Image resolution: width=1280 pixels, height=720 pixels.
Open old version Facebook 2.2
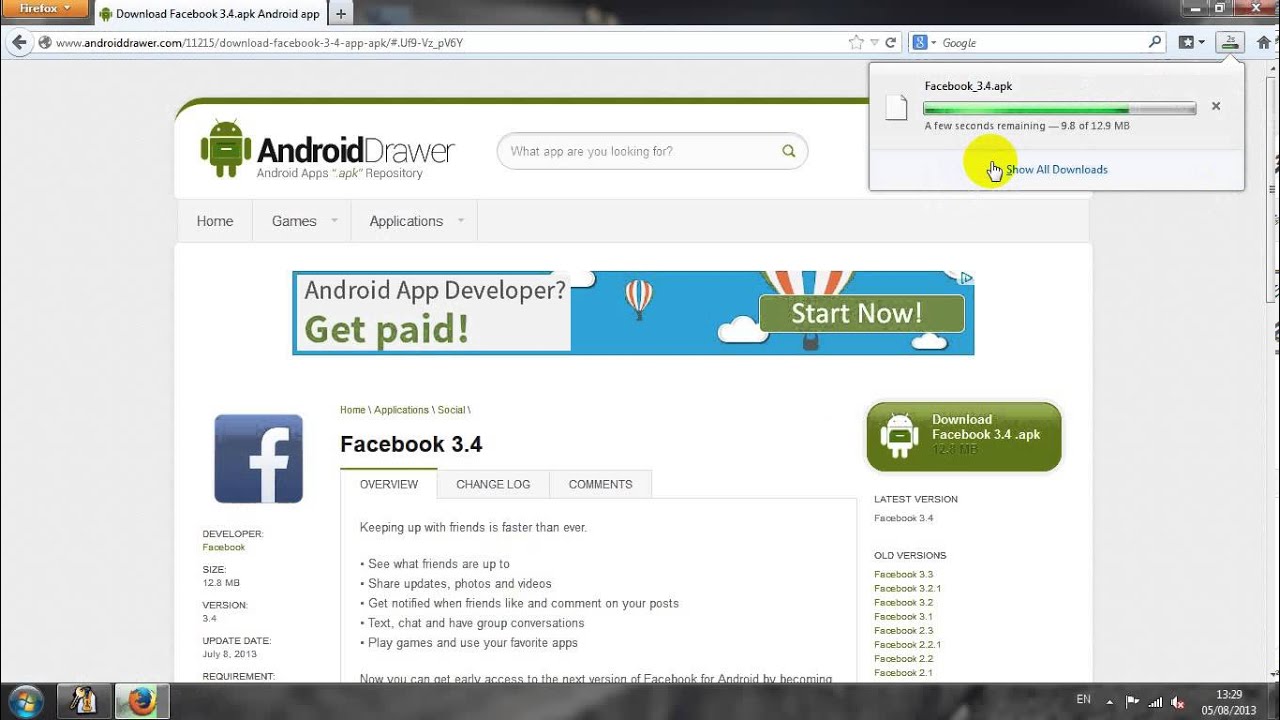pos(903,658)
